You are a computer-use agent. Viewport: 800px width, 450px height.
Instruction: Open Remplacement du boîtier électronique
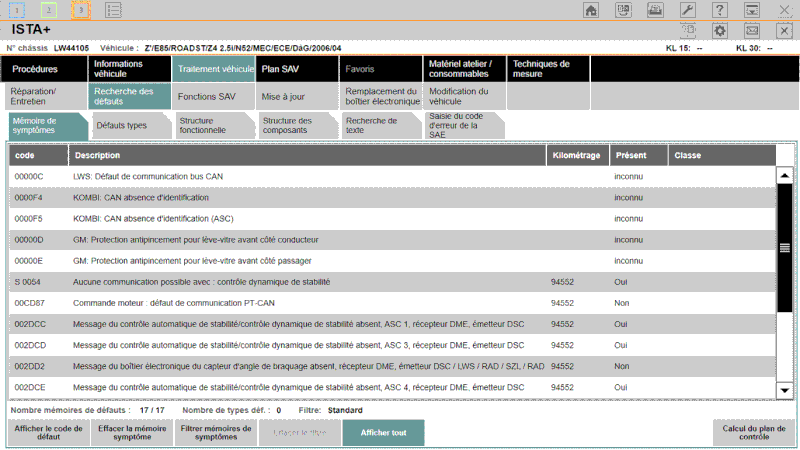(381, 96)
